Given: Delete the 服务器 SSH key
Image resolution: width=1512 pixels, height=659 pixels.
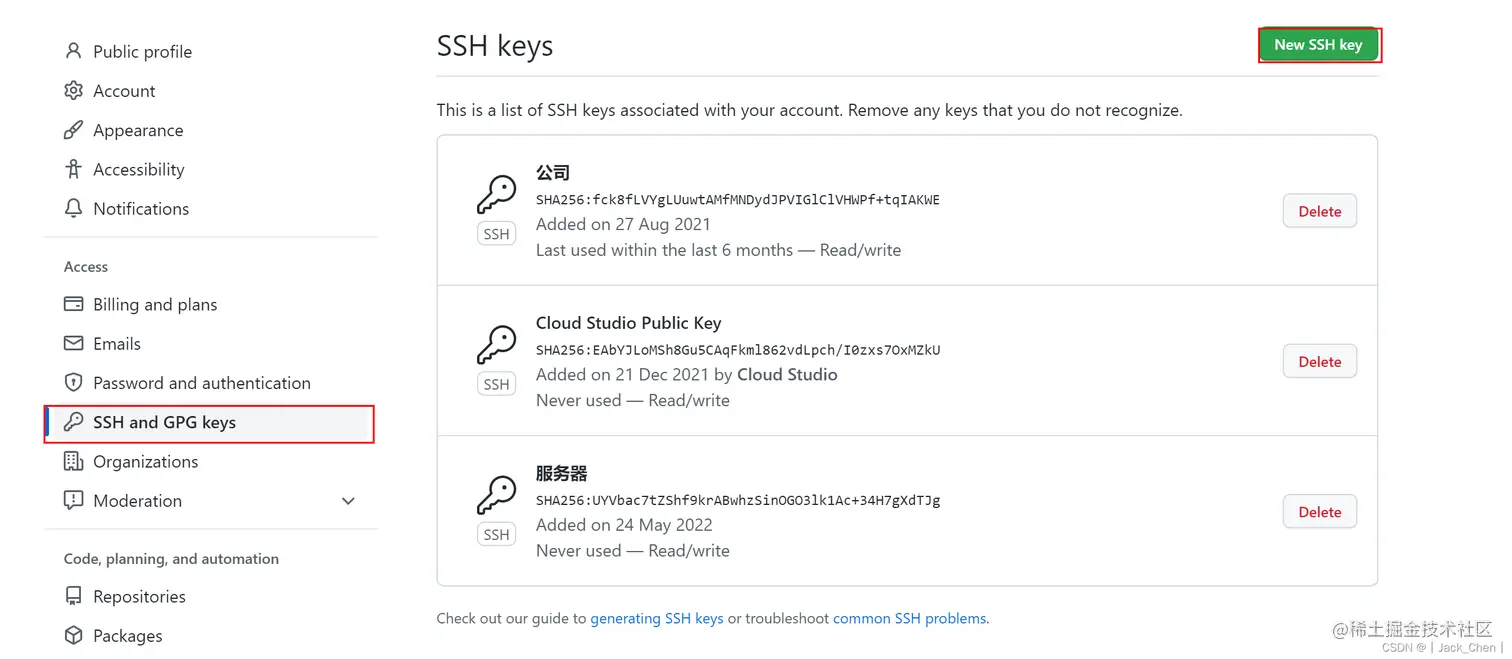Looking at the screenshot, I should pos(1319,512).
